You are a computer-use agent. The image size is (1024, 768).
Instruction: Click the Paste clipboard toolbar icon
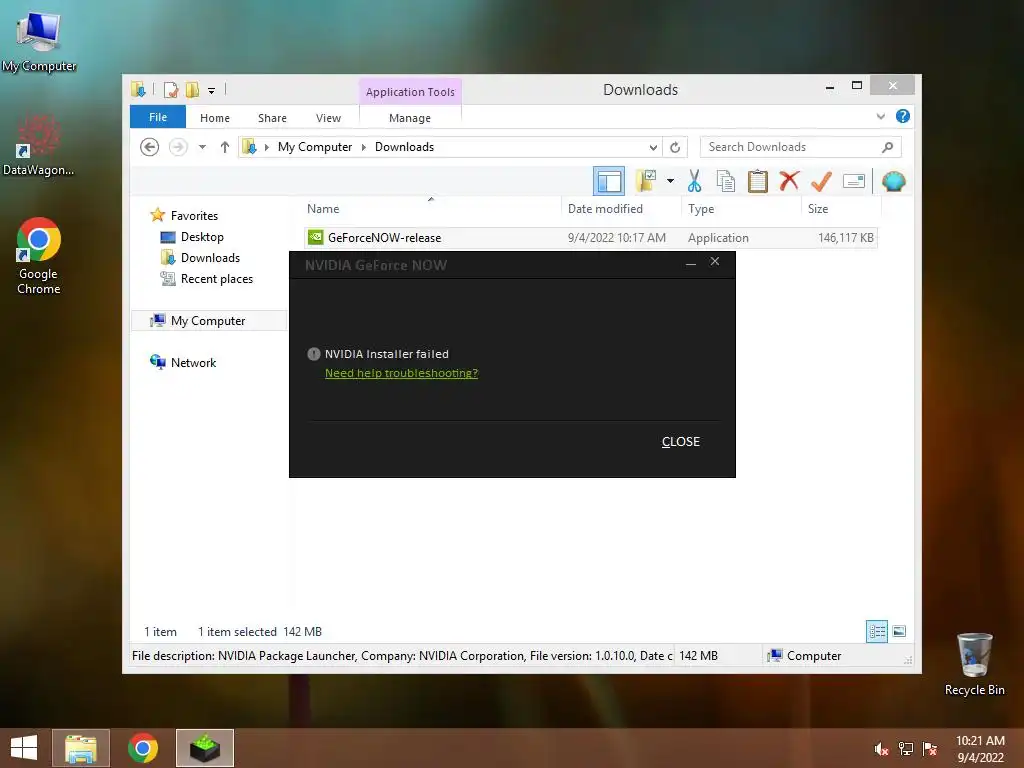758,182
